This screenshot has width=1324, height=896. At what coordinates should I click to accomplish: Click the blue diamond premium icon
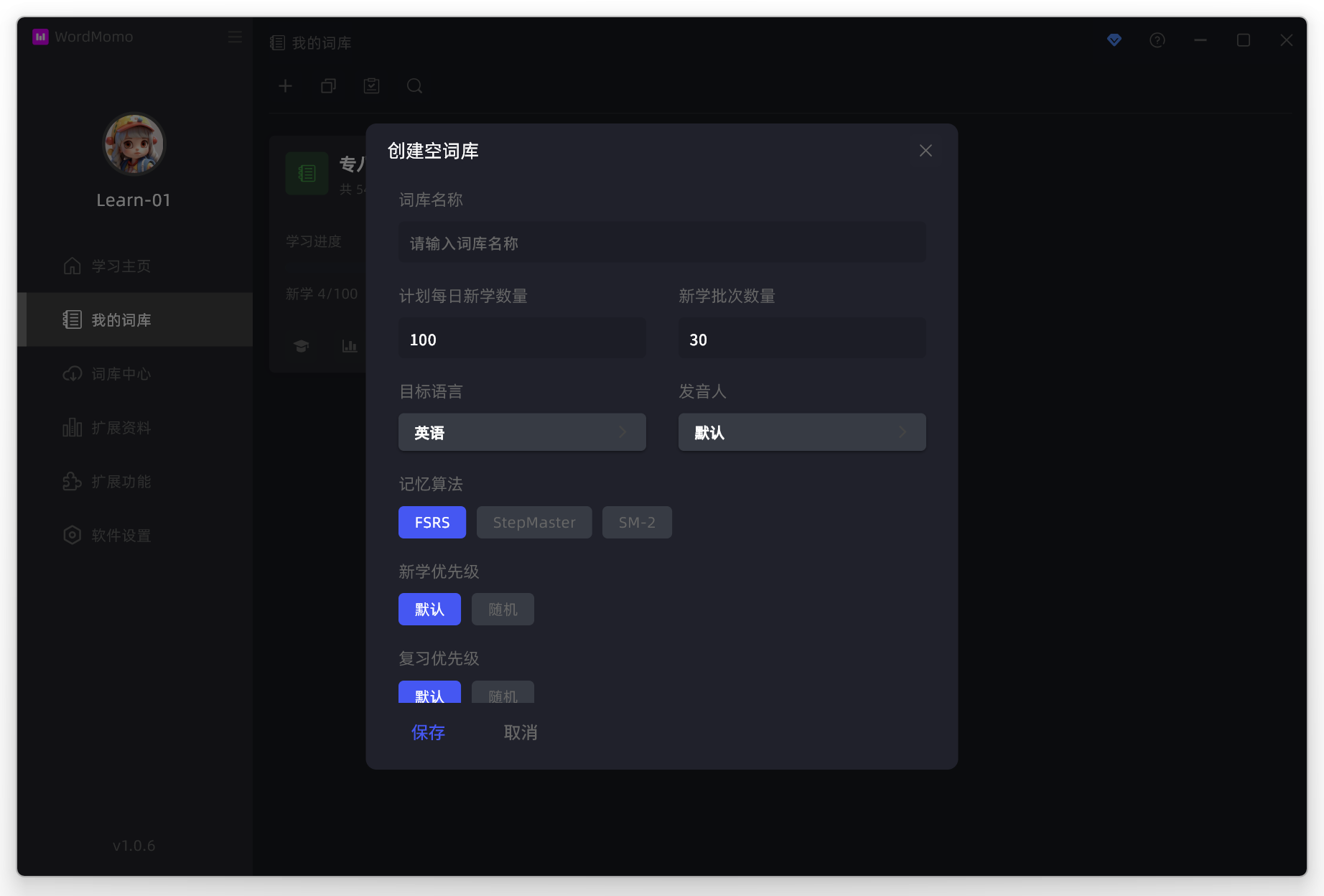tap(1114, 40)
